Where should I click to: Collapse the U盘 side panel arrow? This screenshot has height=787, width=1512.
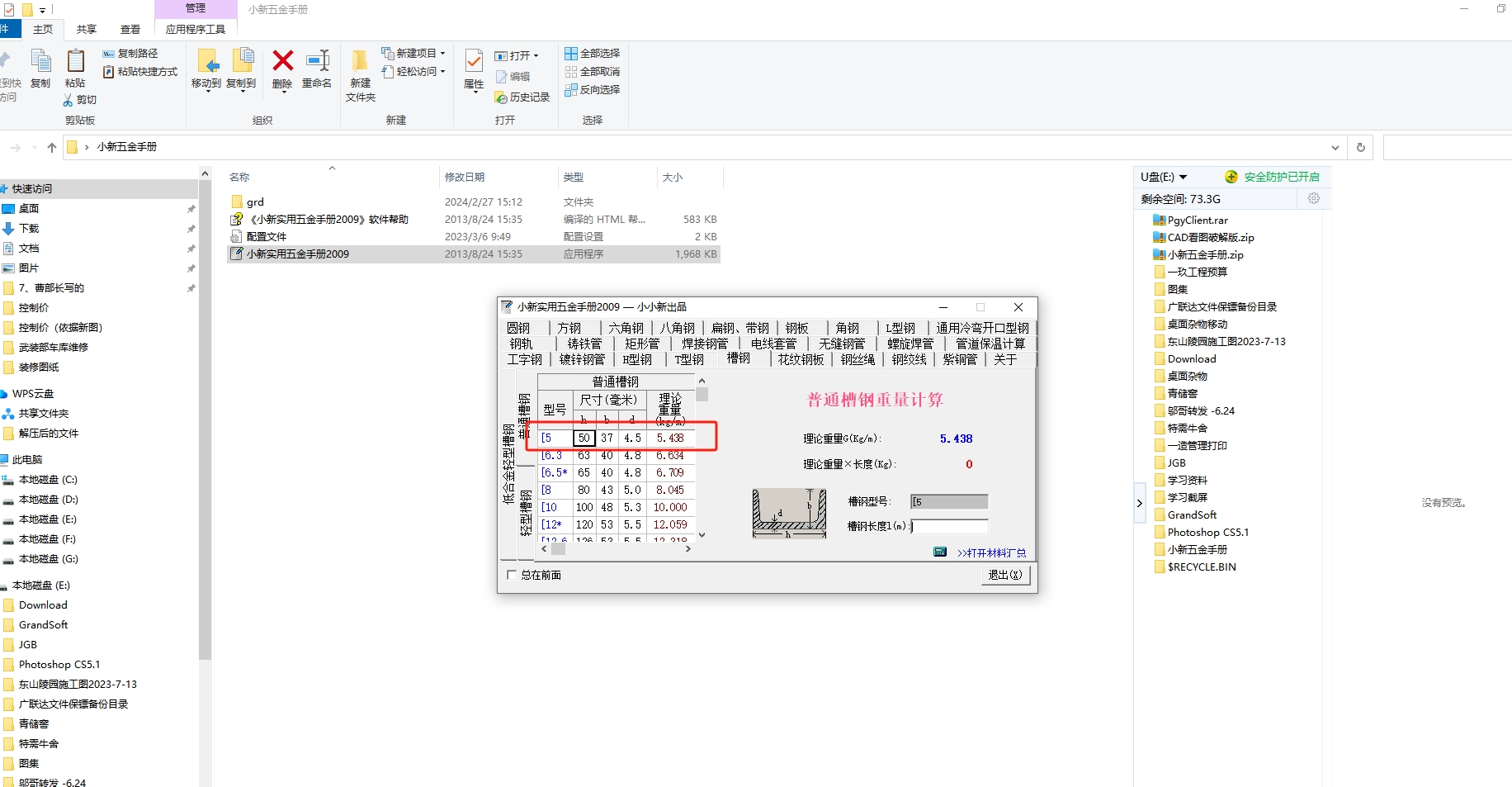(x=1140, y=503)
